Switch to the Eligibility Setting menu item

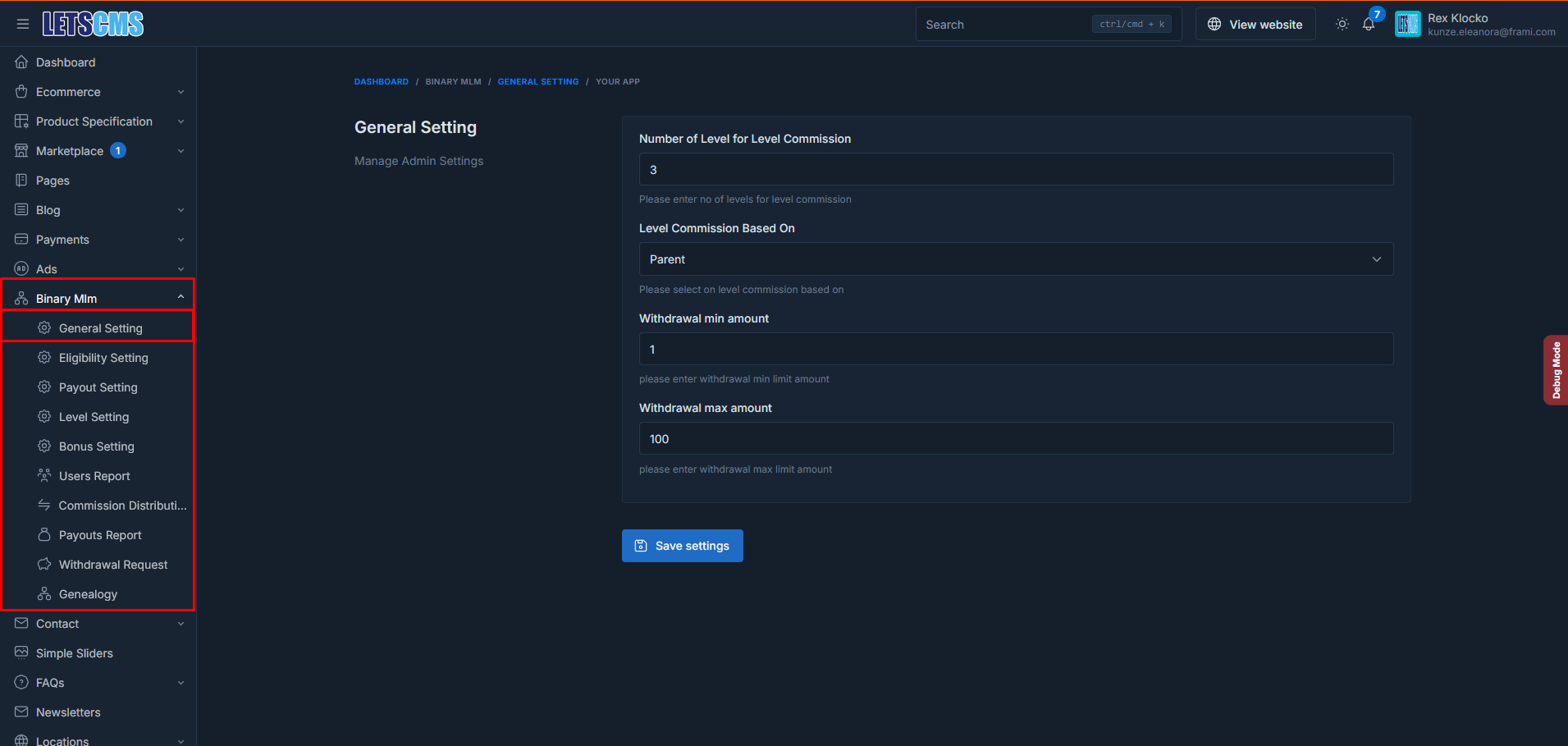point(103,357)
